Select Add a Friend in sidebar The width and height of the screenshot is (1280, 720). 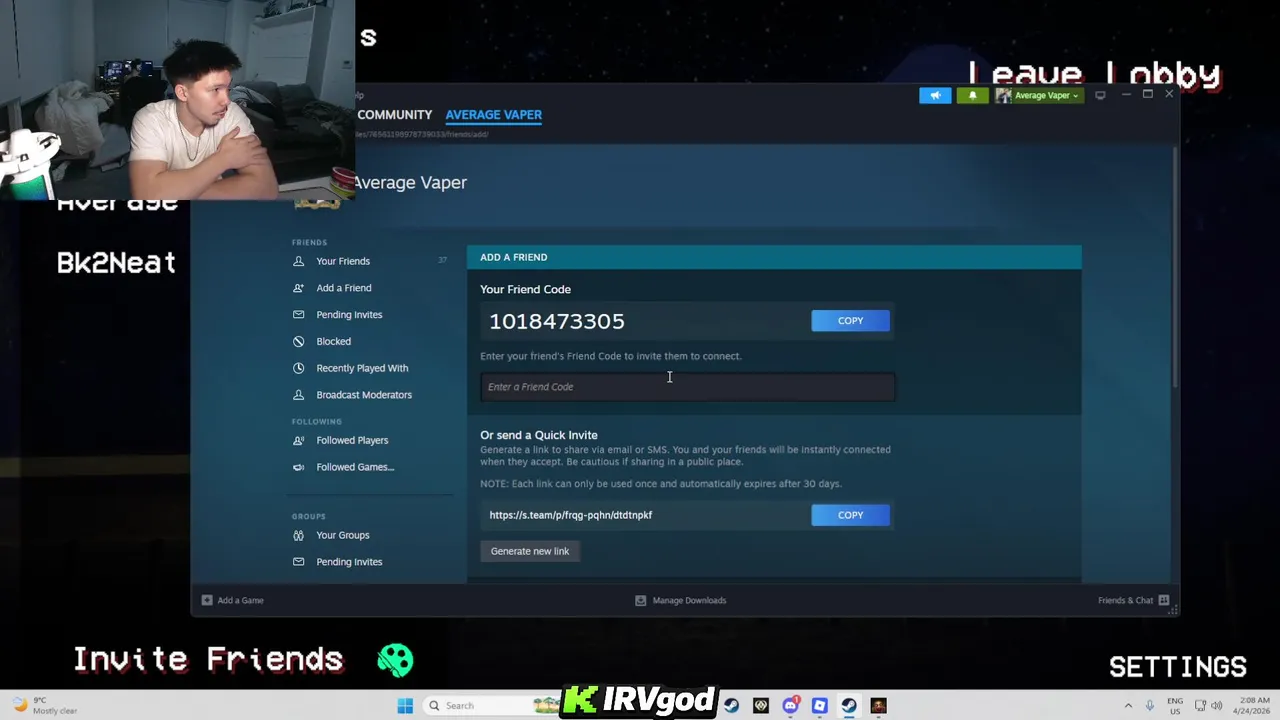tap(344, 288)
